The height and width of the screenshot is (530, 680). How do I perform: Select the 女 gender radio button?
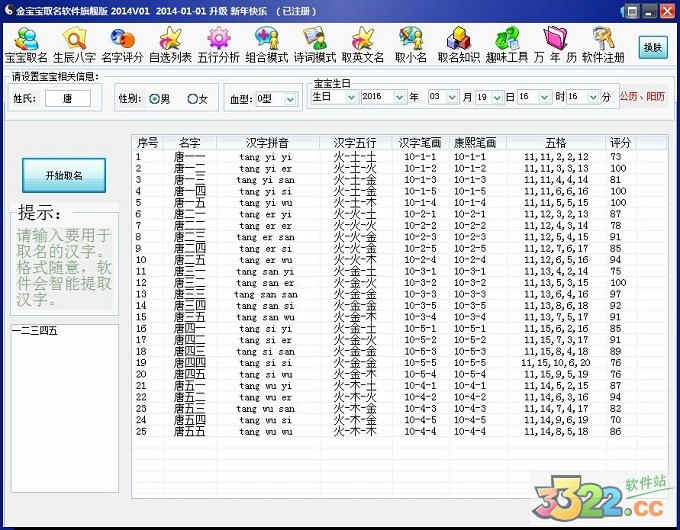(x=193, y=99)
